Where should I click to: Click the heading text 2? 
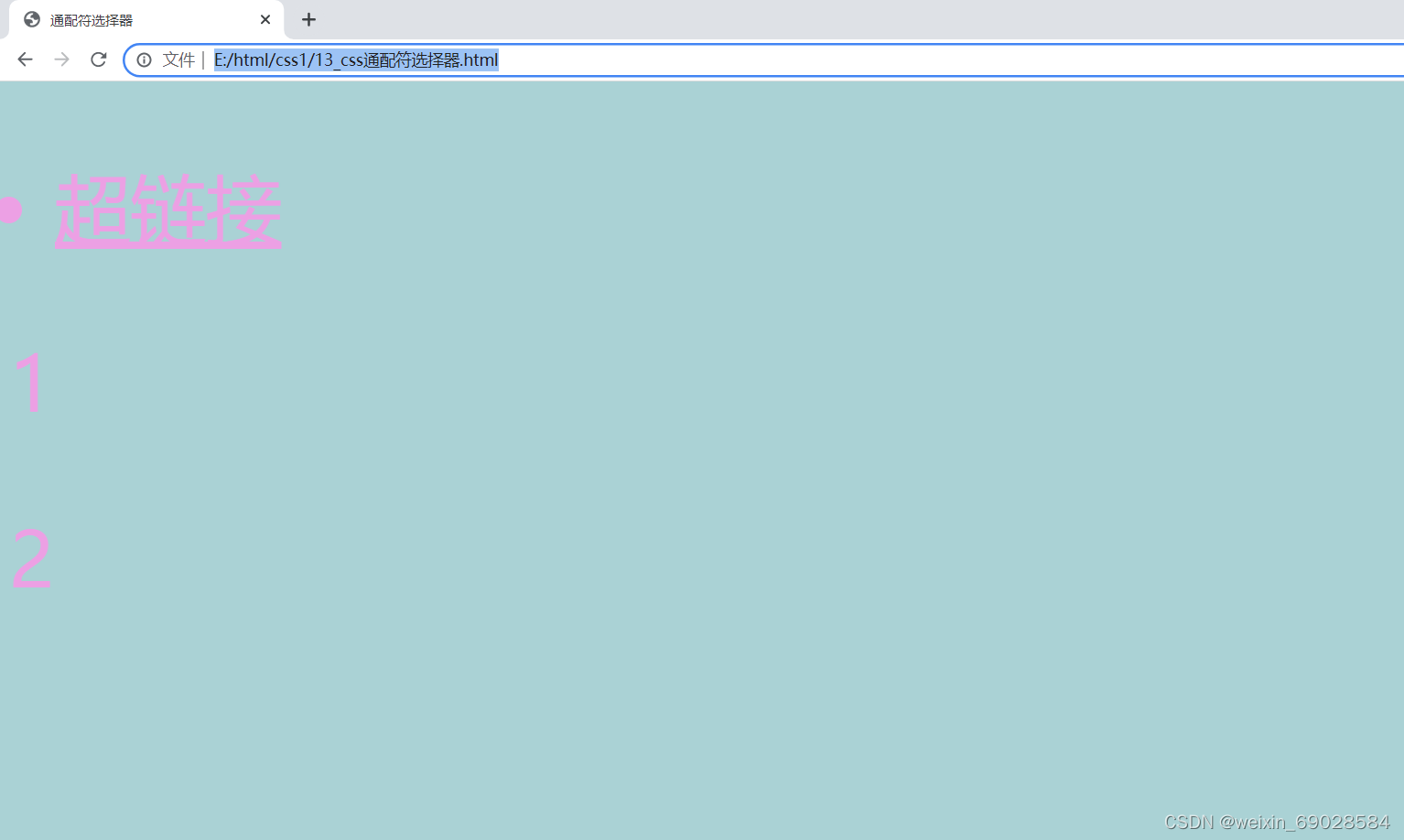30,556
